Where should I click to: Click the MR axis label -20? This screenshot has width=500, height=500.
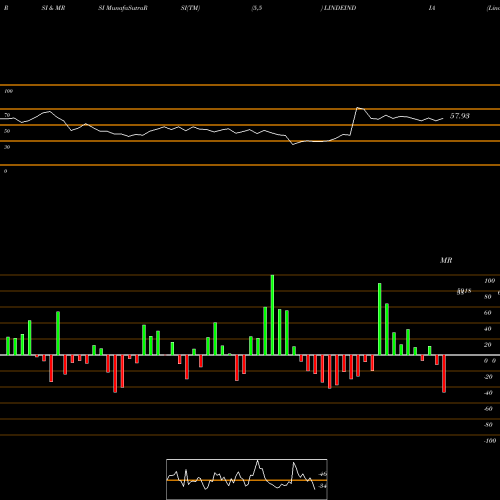[x=488, y=377]
